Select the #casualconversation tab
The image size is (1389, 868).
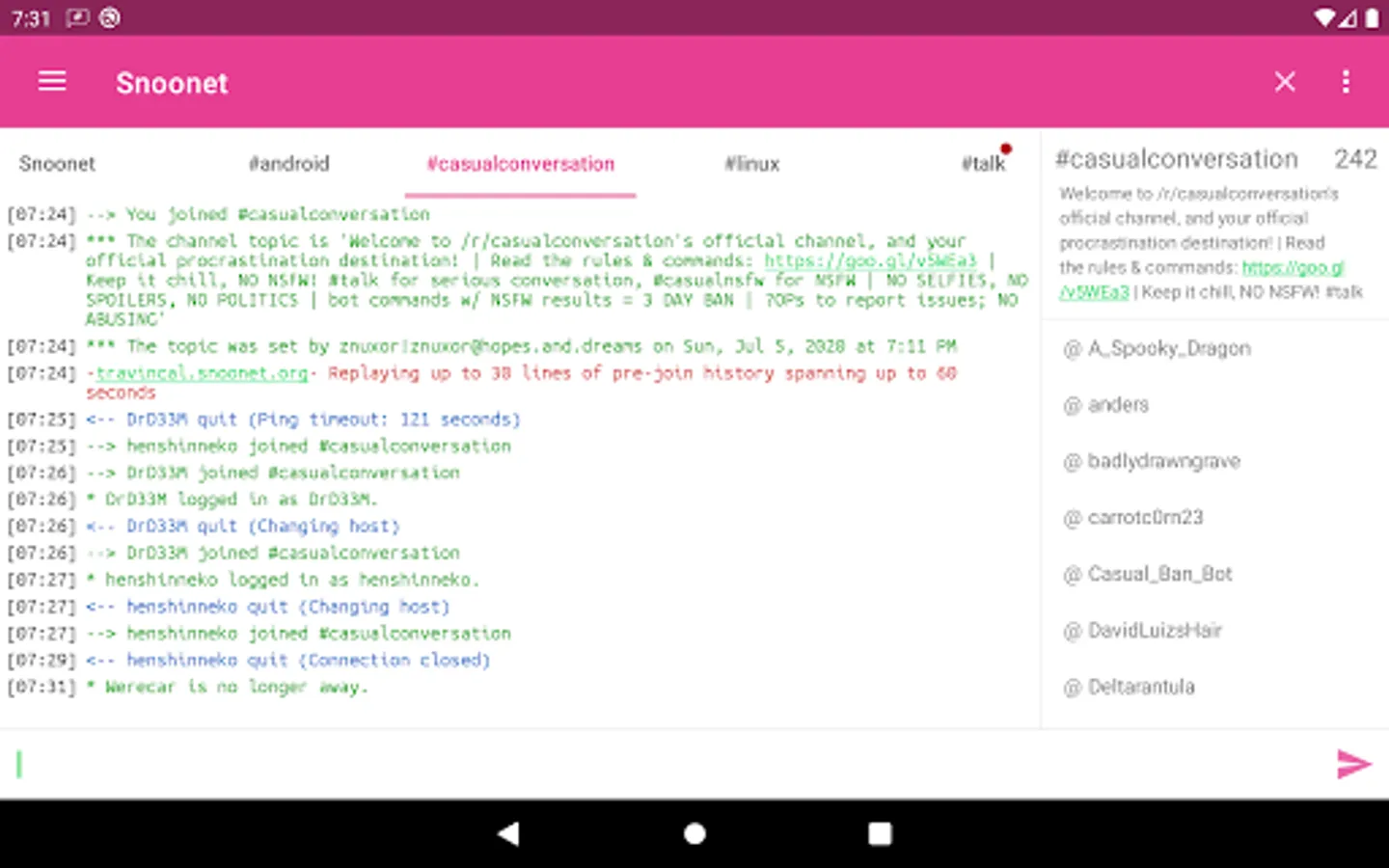(x=521, y=164)
